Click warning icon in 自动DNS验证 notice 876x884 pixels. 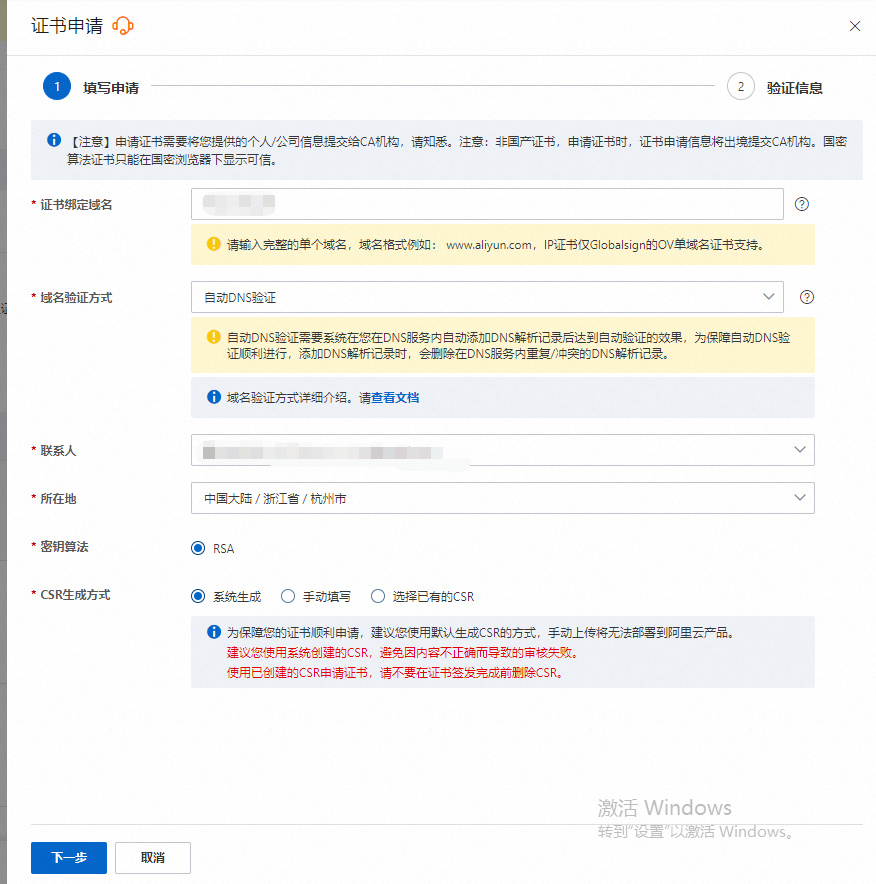(x=213, y=337)
